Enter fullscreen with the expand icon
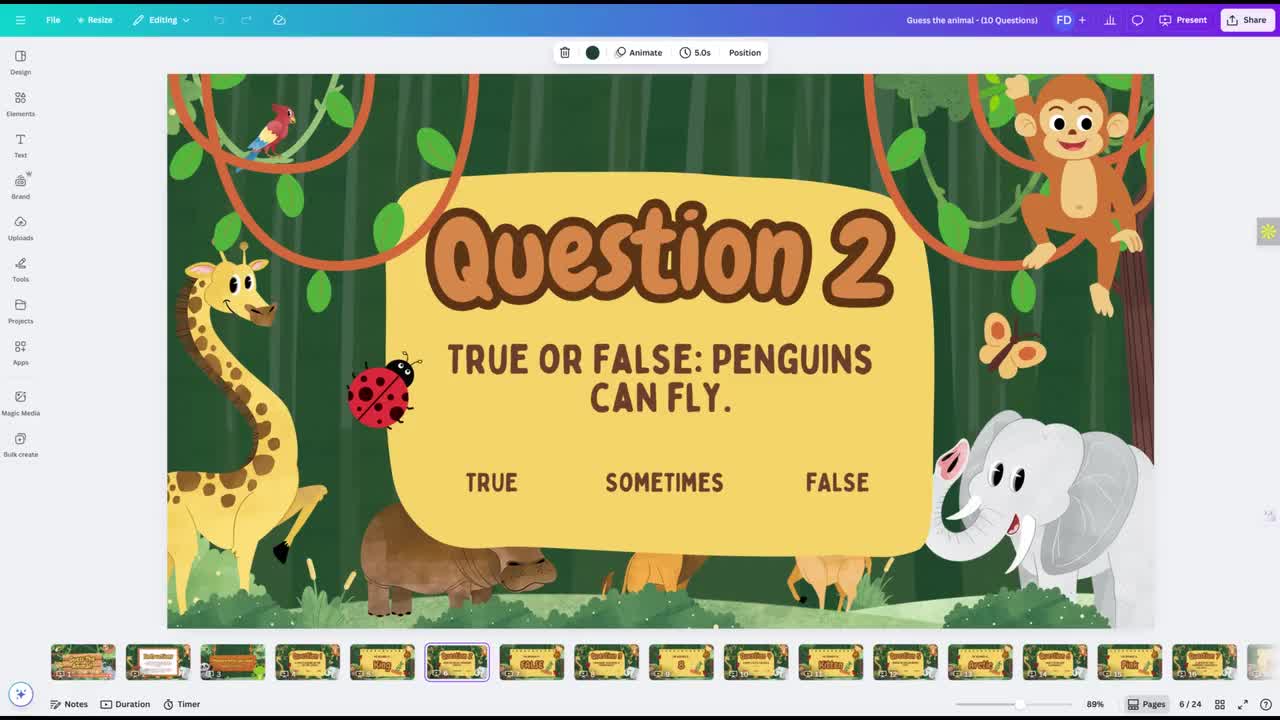The width and height of the screenshot is (1280, 720). [1243, 704]
